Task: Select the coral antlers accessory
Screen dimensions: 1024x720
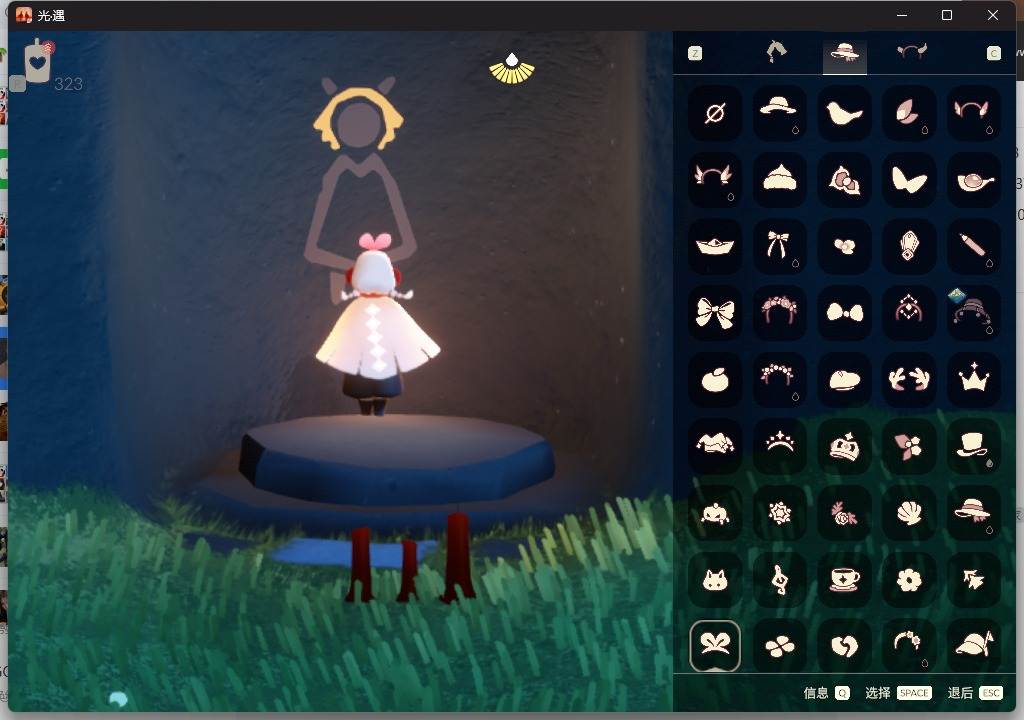Action: click(908, 380)
